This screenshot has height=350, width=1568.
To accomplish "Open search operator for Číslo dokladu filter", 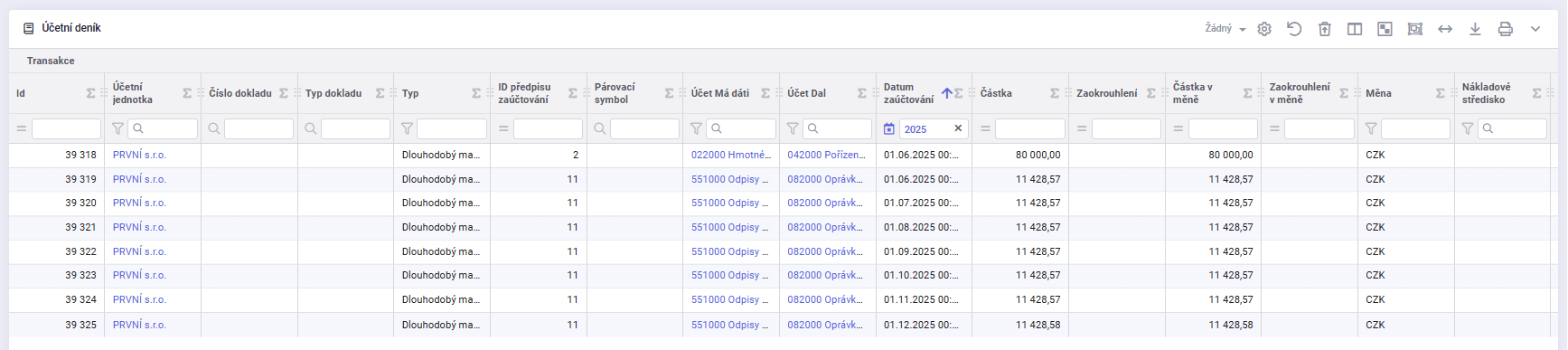I will coord(214,128).
